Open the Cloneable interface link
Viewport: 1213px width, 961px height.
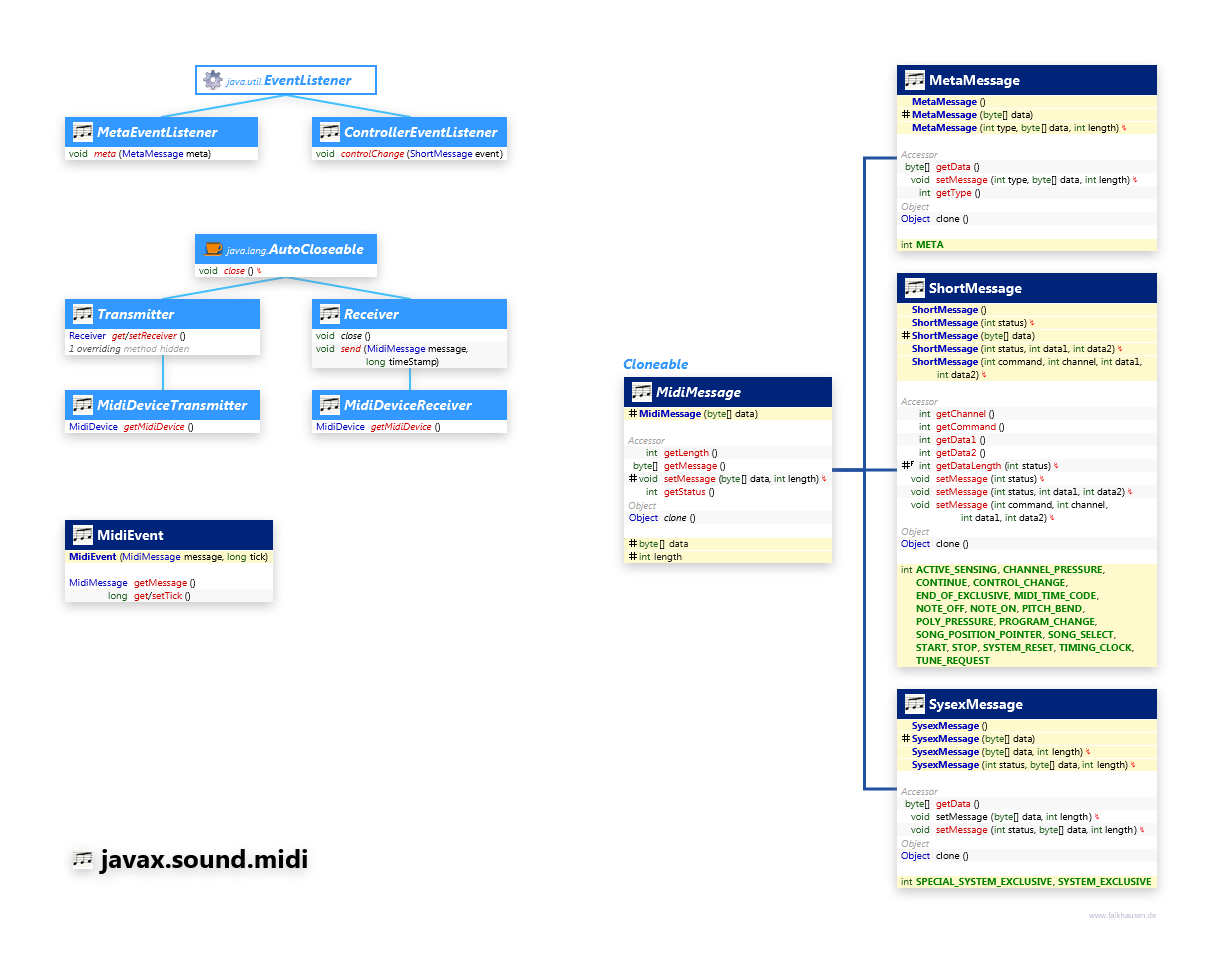click(x=656, y=364)
